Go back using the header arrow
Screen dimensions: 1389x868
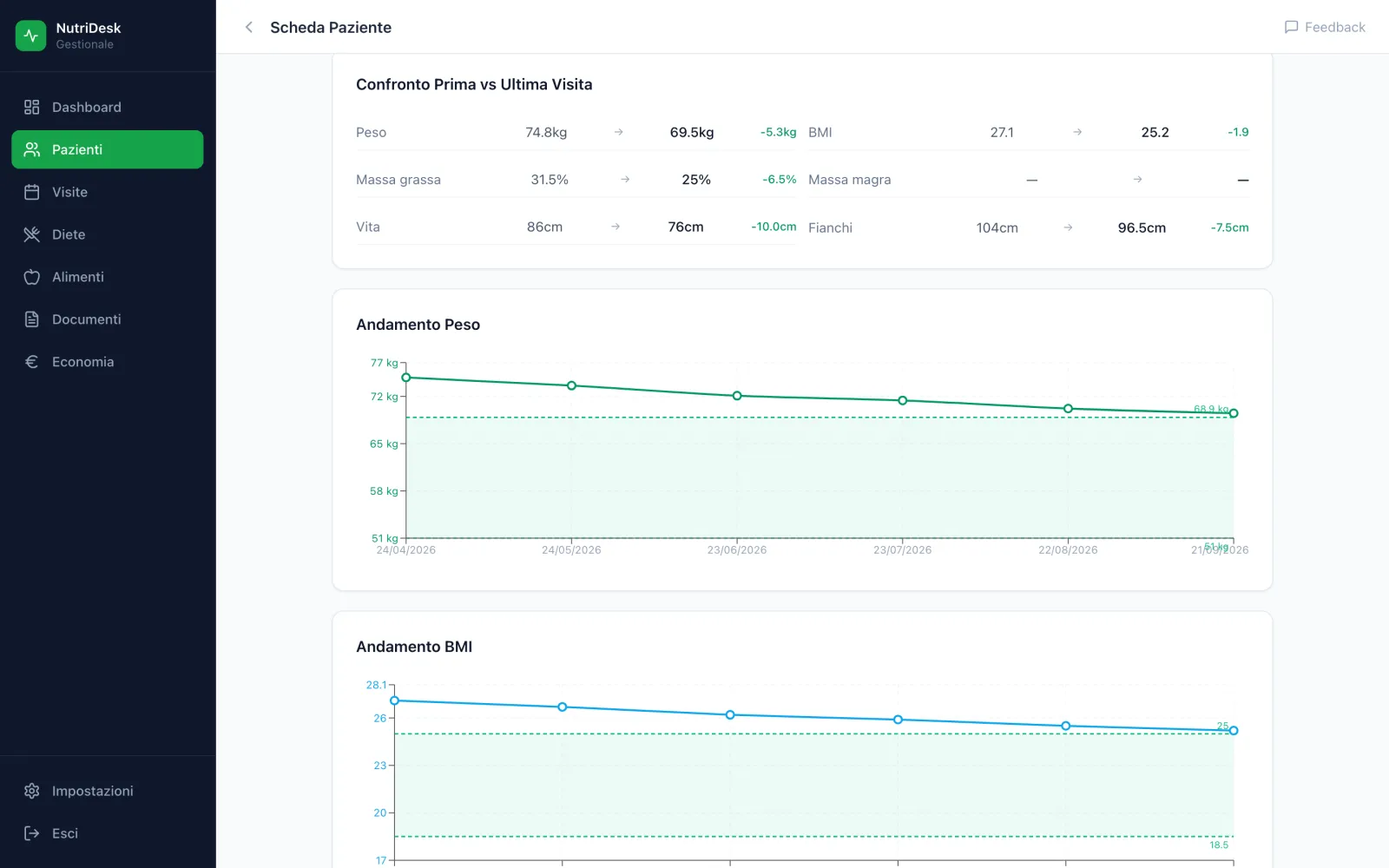pyautogui.click(x=249, y=27)
